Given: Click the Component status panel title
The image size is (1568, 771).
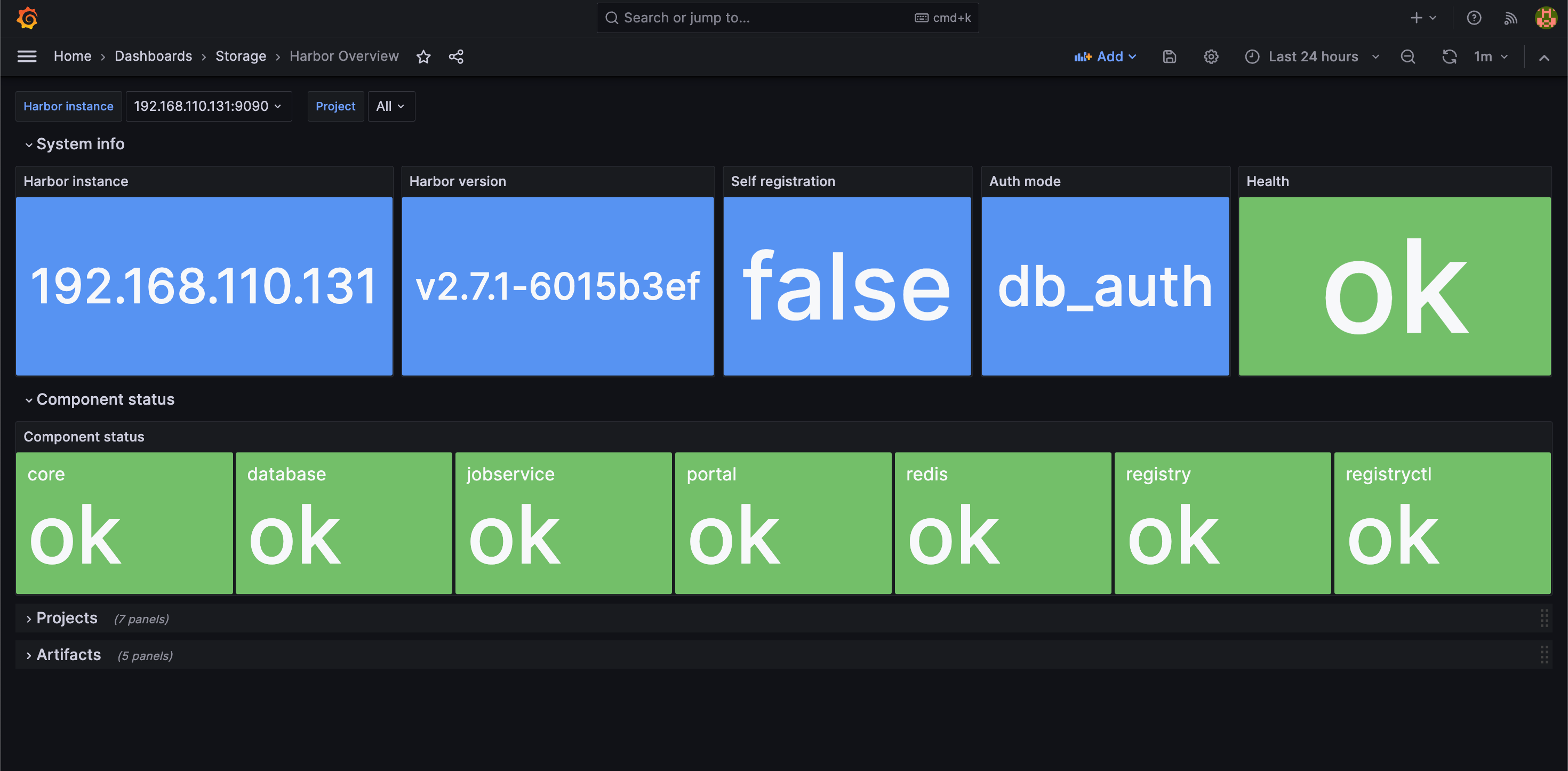Looking at the screenshot, I should coord(84,437).
